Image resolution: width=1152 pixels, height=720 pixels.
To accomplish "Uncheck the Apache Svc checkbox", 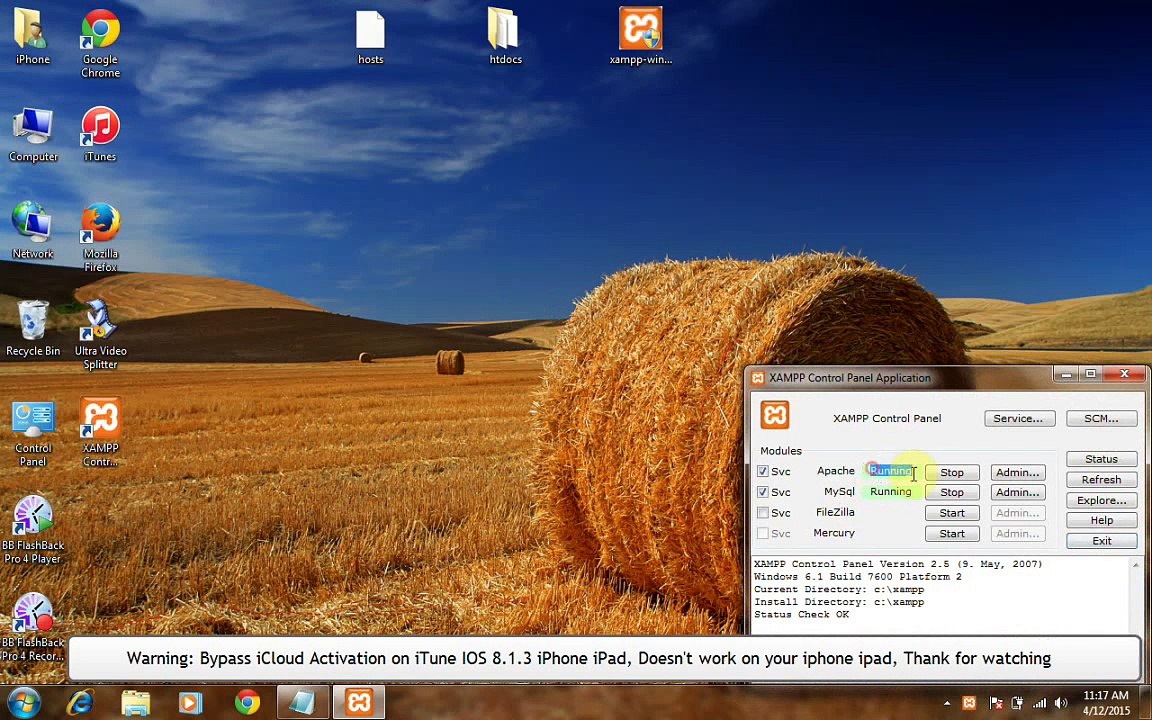I will pos(763,471).
